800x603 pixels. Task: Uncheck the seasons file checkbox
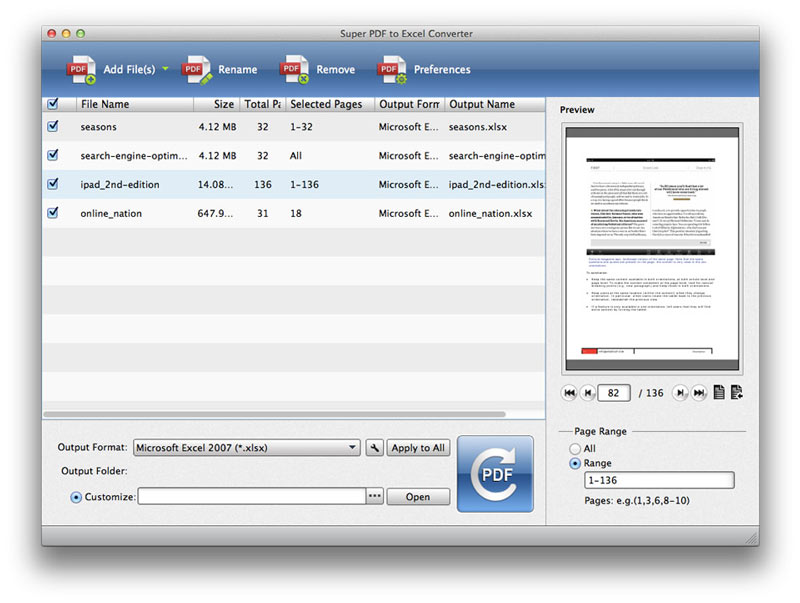point(53,126)
